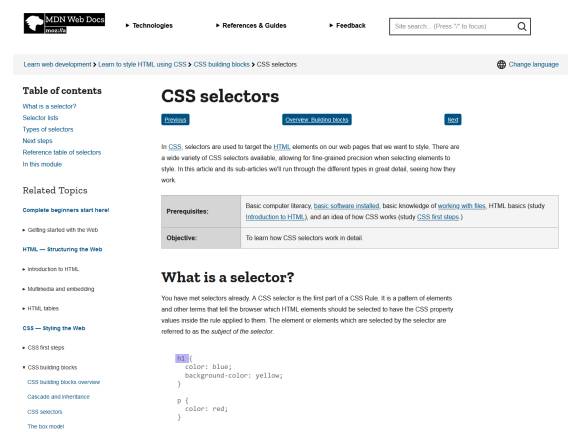Viewport: 580px width, 432px height.
Task: Click the search magnifier icon
Action: point(522,27)
